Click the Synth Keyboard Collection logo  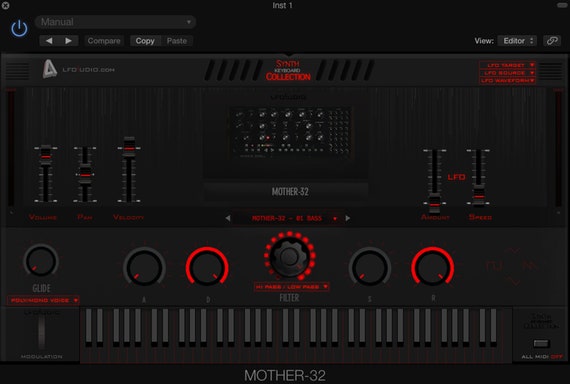[288, 70]
